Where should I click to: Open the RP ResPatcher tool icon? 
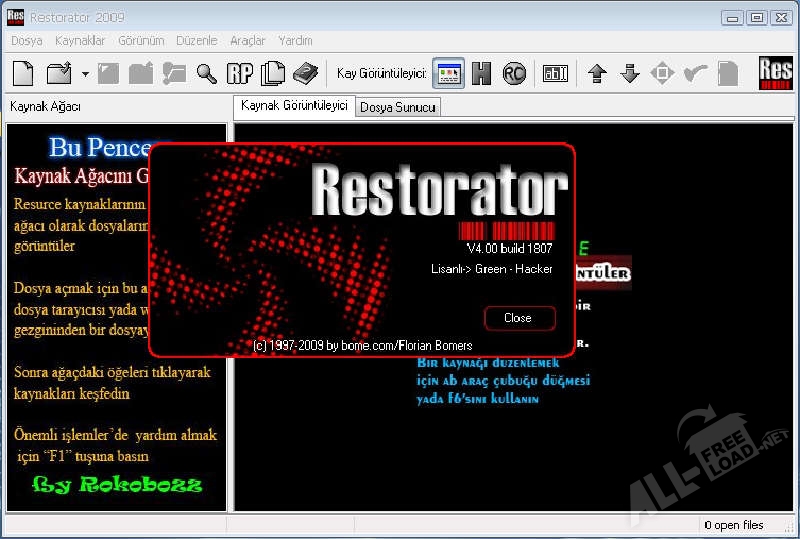coord(239,73)
